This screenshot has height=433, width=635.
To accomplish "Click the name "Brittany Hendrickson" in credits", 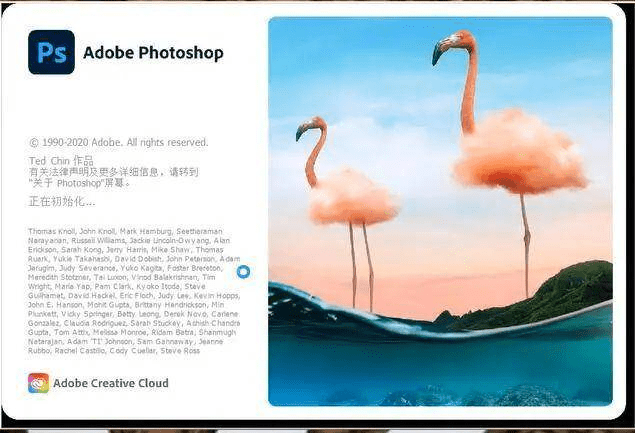I will click(x=176, y=305).
